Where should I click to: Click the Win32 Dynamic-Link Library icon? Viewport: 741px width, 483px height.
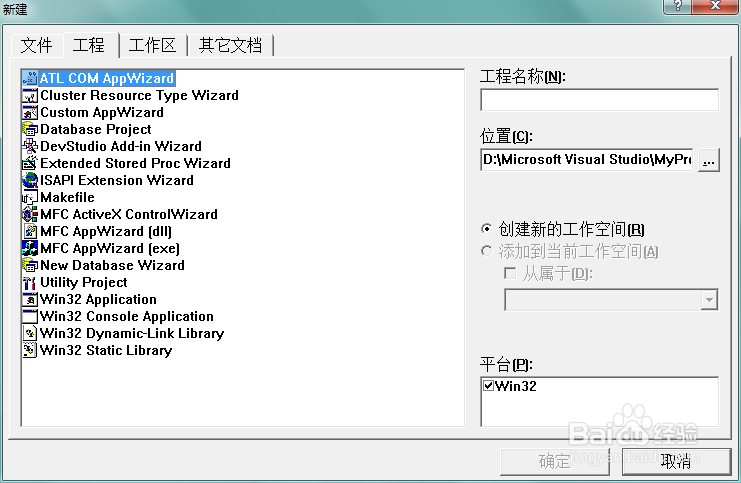pos(30,334)
